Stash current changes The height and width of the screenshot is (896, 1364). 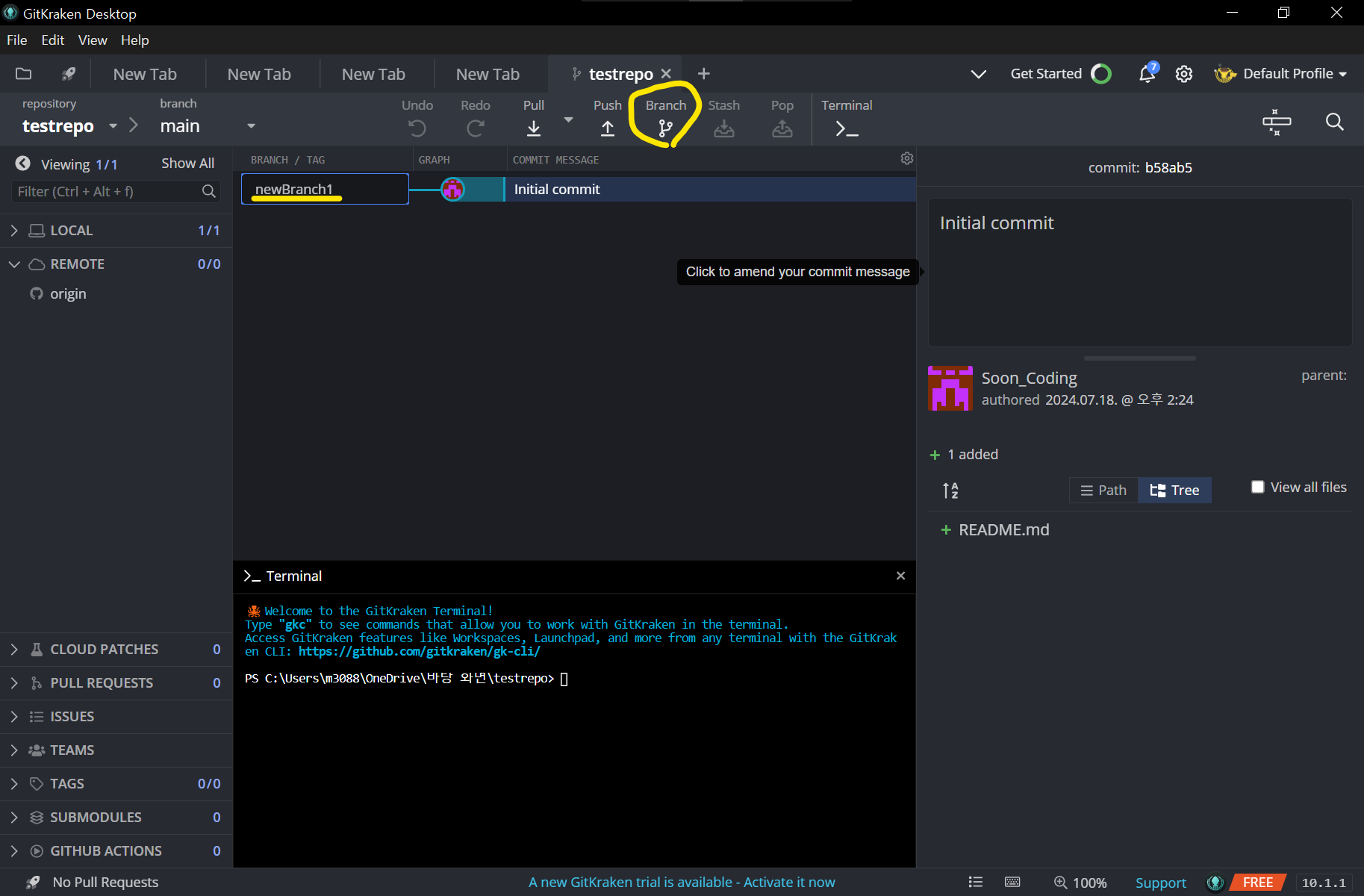click(723, 118)
